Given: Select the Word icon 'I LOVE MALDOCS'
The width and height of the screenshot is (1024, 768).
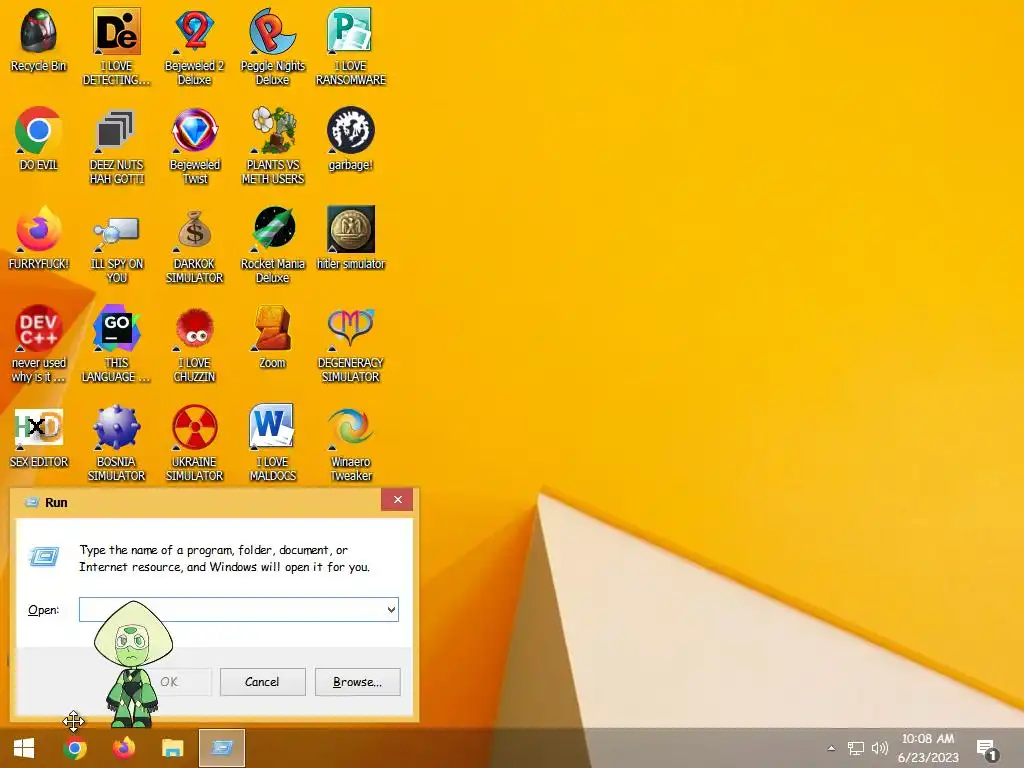Looking at the screenshot, I should coord(273,443).
